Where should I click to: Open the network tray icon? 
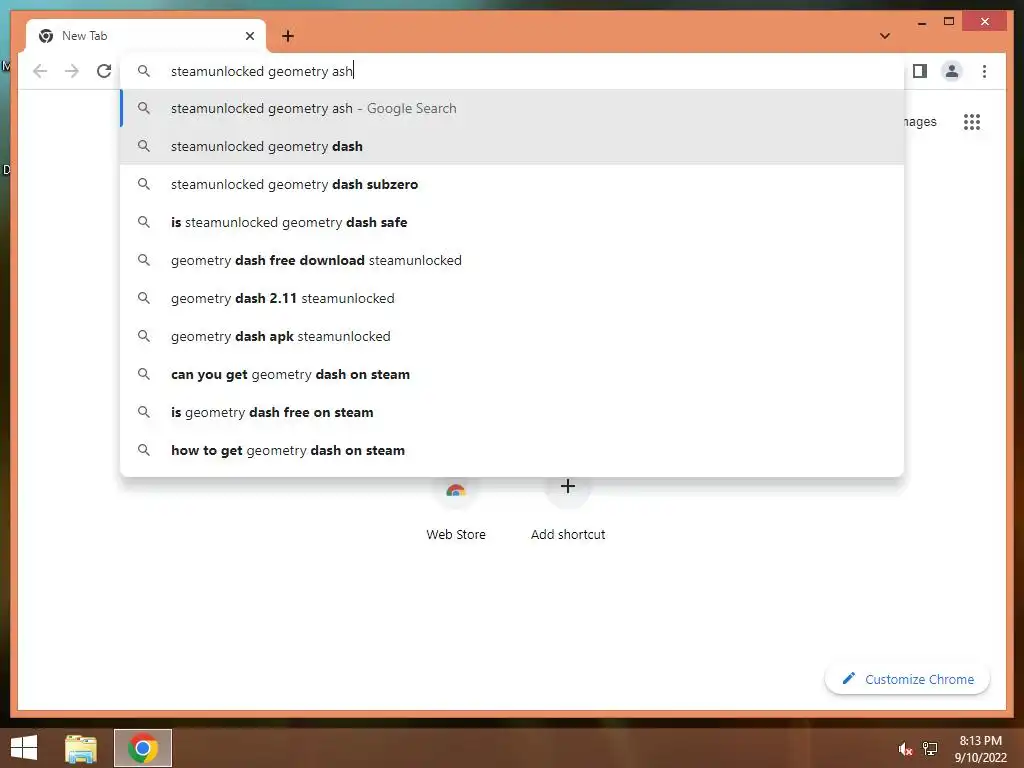930,749
